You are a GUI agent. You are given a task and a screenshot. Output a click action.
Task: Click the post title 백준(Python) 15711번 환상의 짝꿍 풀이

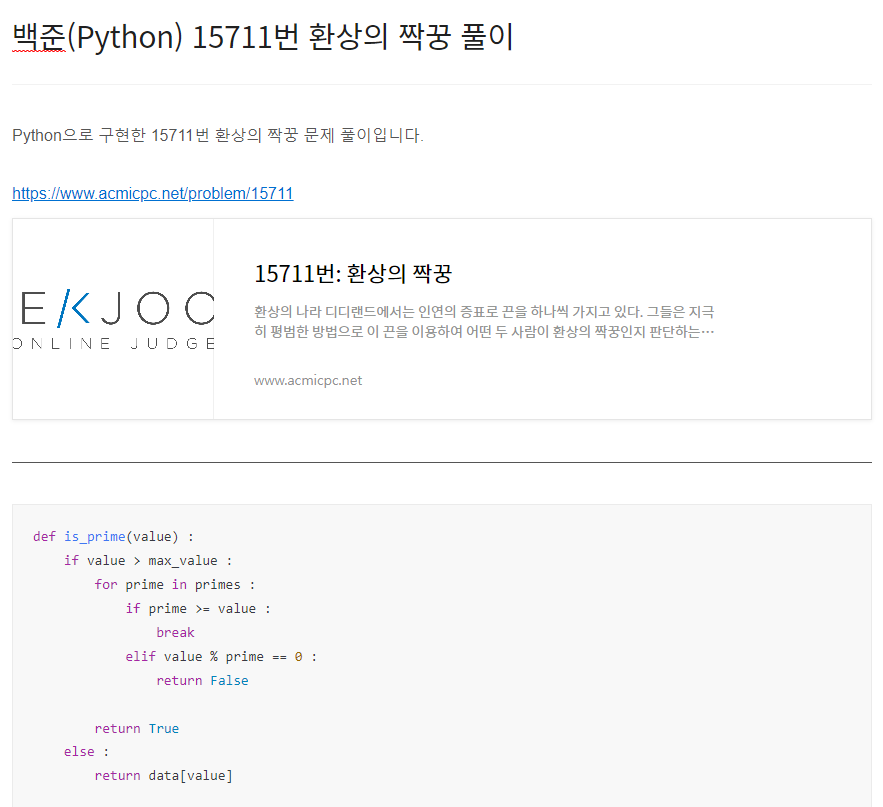(262, 37)
